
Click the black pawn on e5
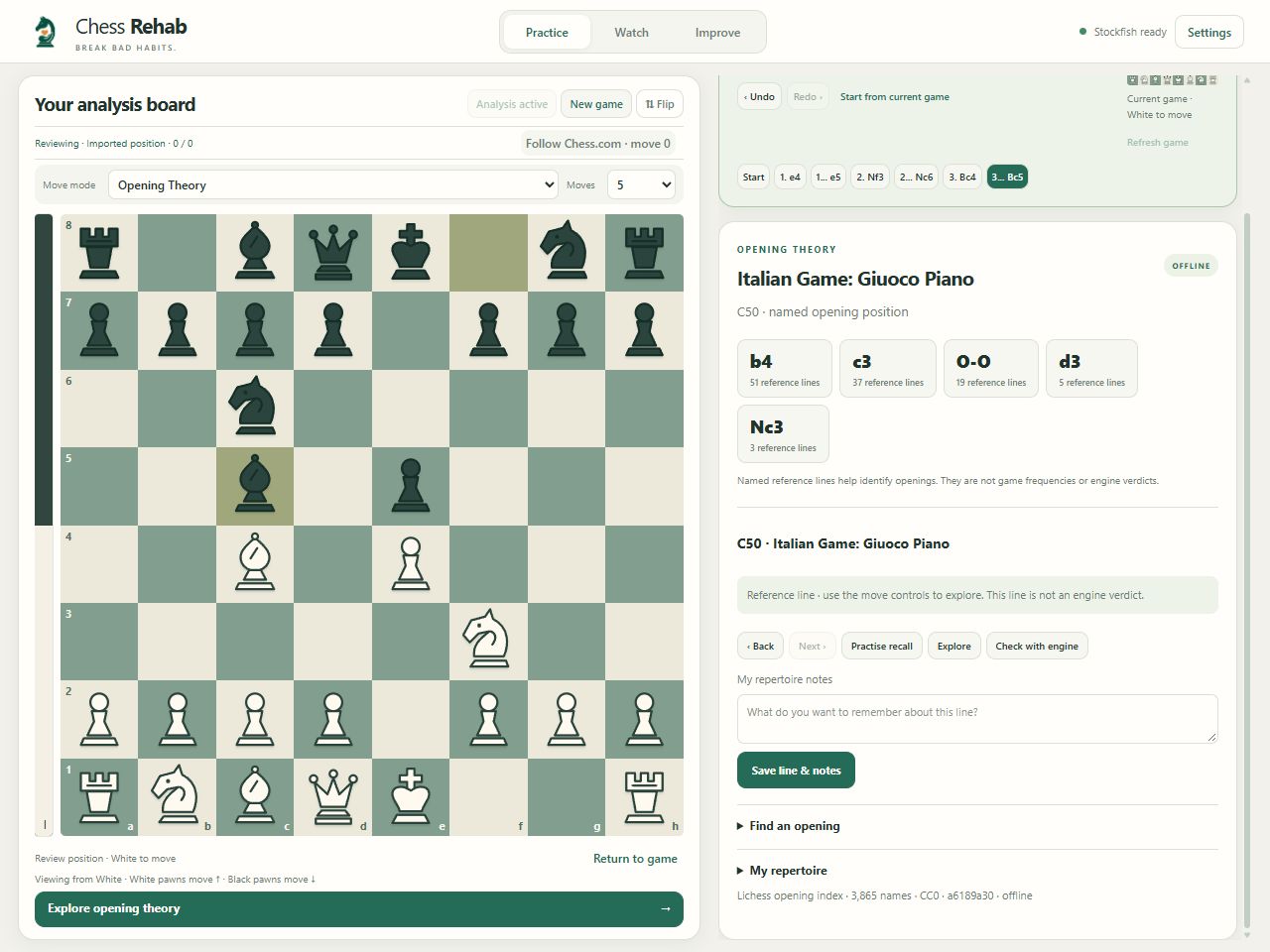[411, 486]
